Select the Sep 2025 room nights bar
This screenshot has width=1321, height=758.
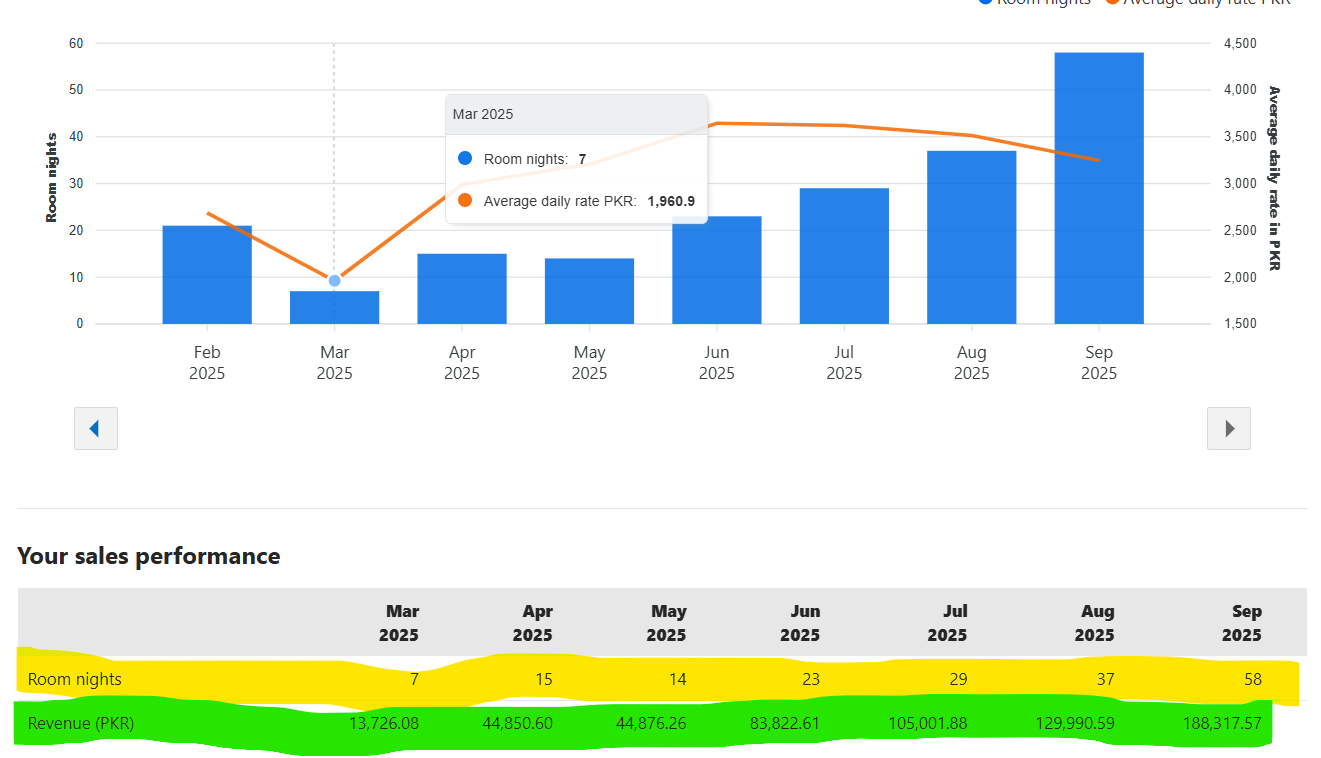click(x=1098, y=188)
